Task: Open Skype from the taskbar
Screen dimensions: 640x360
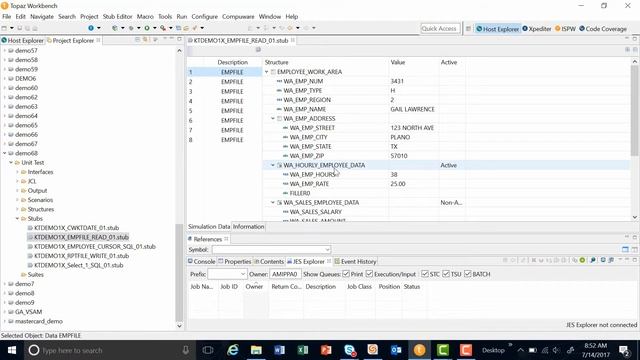Action: (x=349, y=350)
